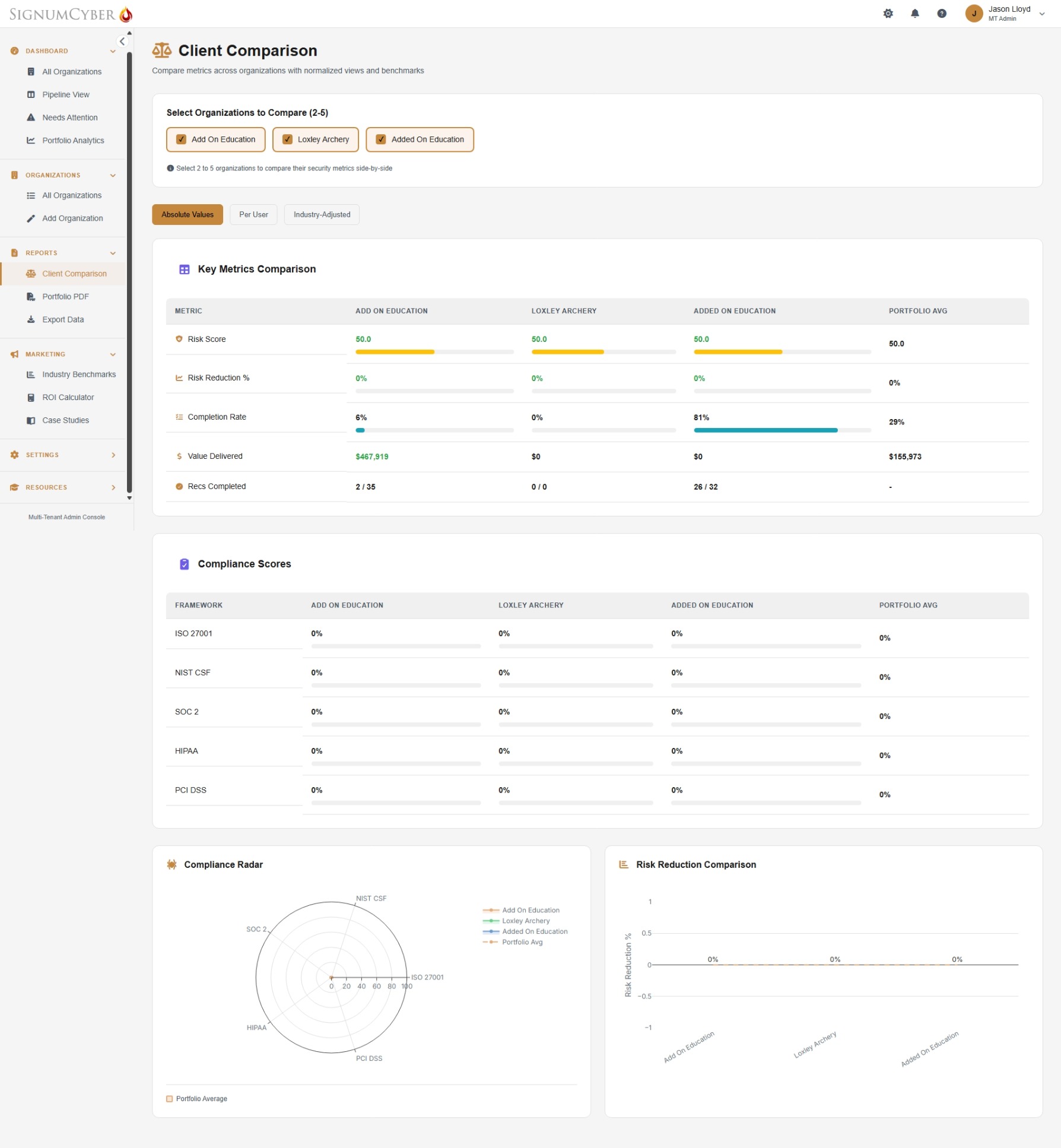Select Portfolio Analytics in the sidebar

coord(72,140)
